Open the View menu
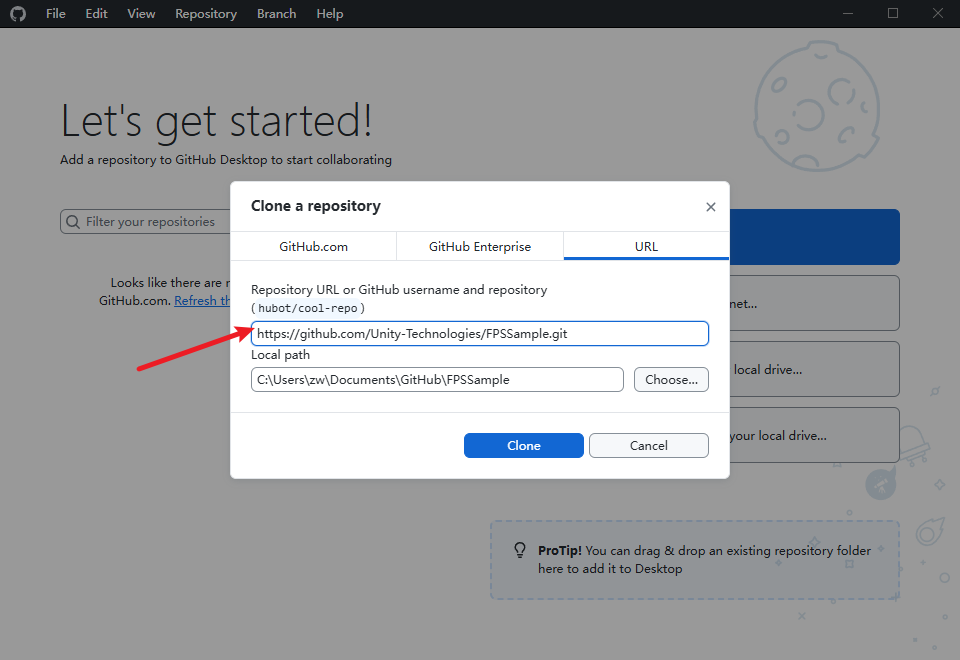960x660 pixels. pyautogui.click(x=140, y=13)
